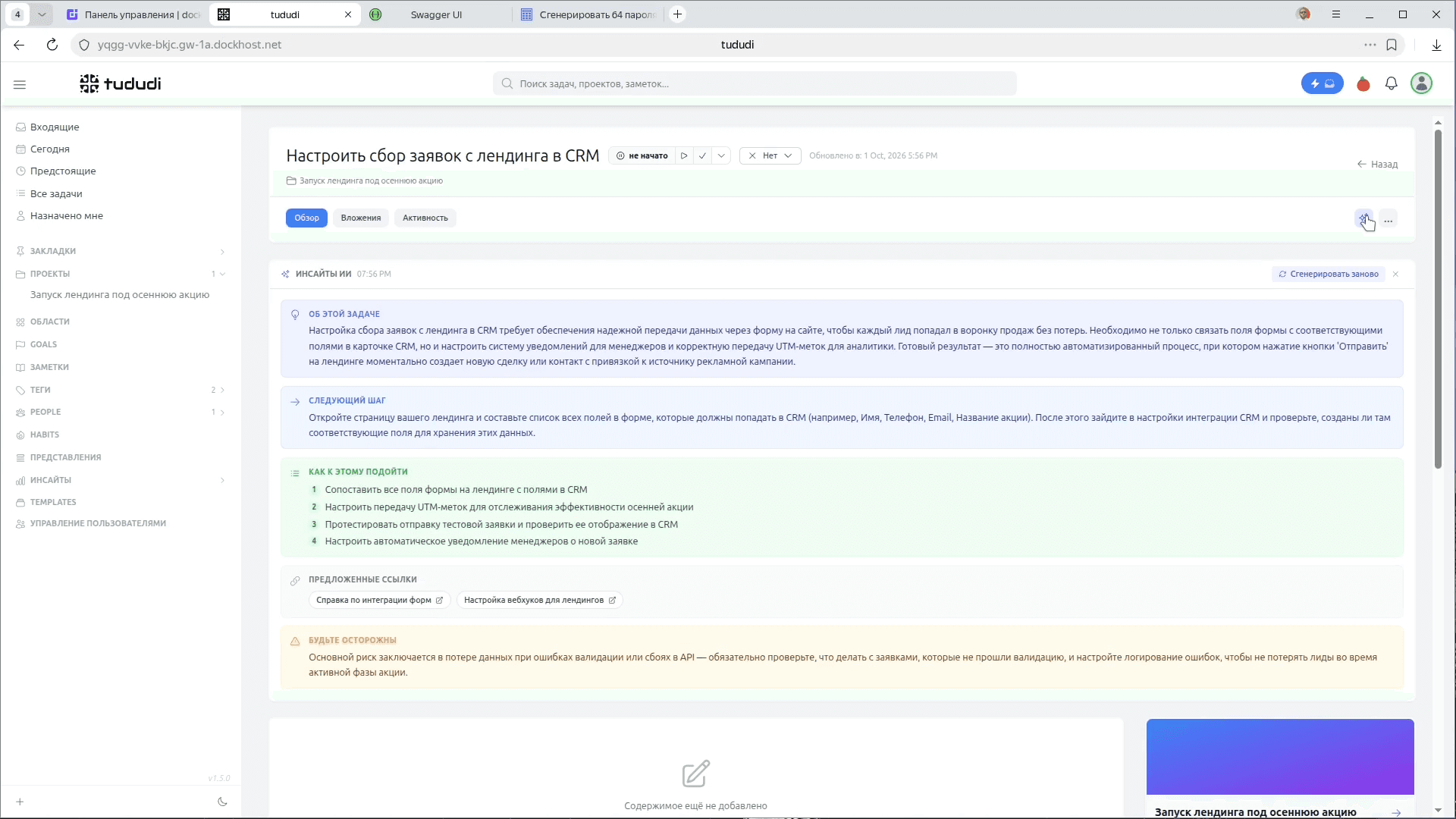Open the status dropdown chevron
The height and width of the screenshot is (819, 1456).
coord(721,155)
